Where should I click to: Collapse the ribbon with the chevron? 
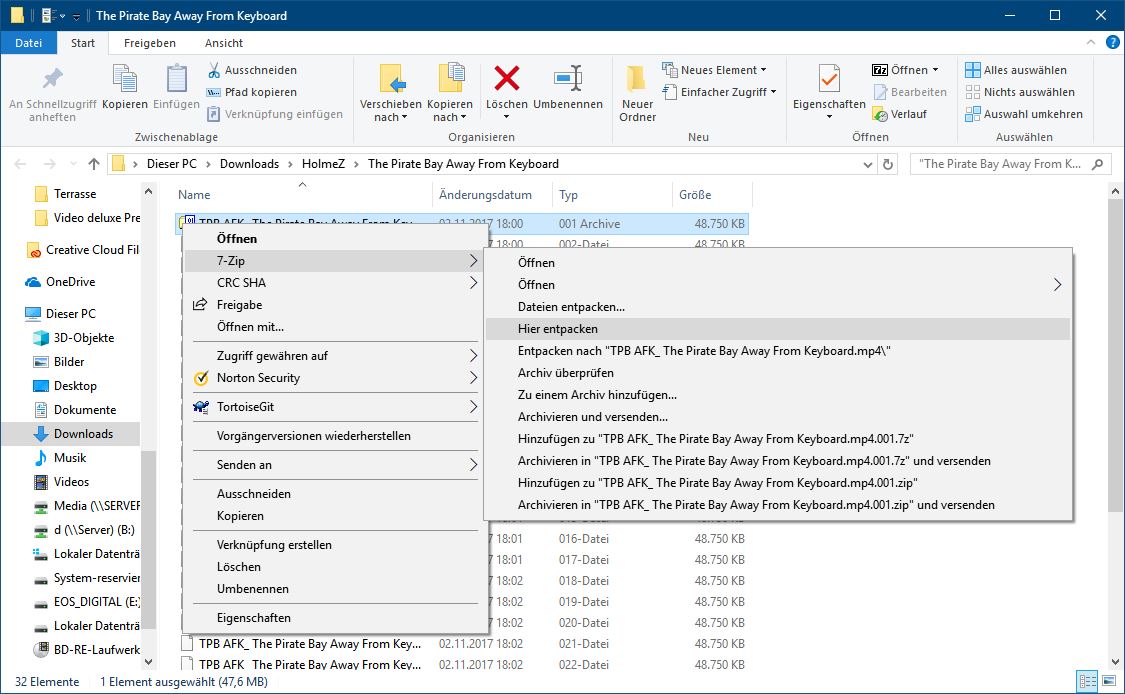point(1091,42)
